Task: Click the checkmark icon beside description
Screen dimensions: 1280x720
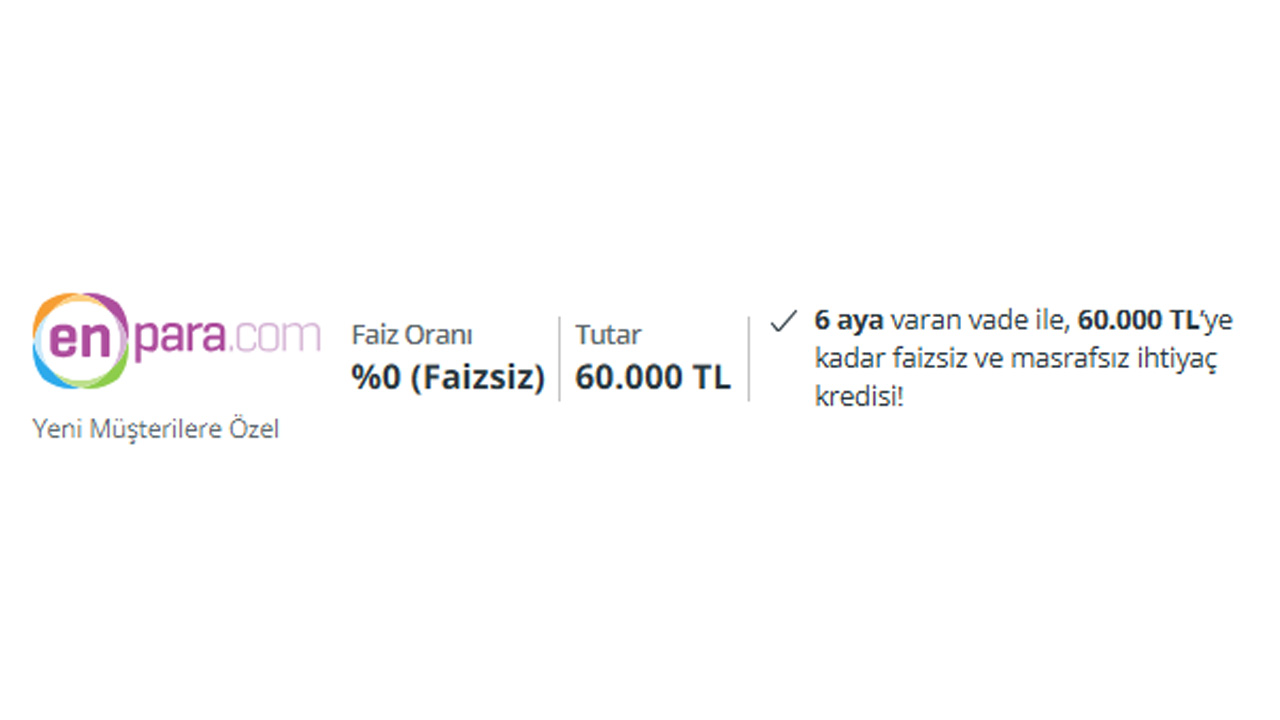Action: pos(783,321)
